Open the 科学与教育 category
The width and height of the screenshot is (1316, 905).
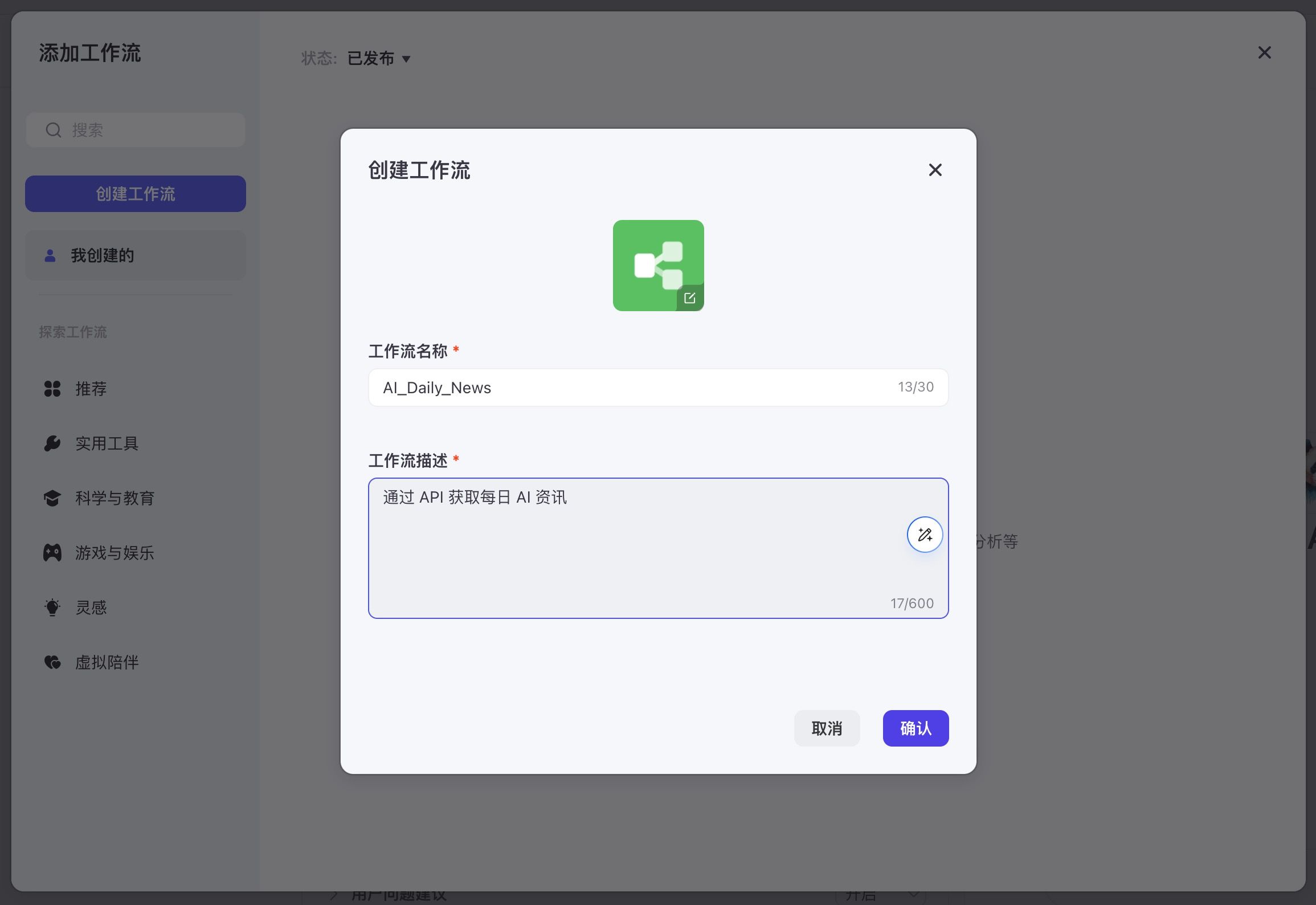pyautogui.click(x=115, y=498)
